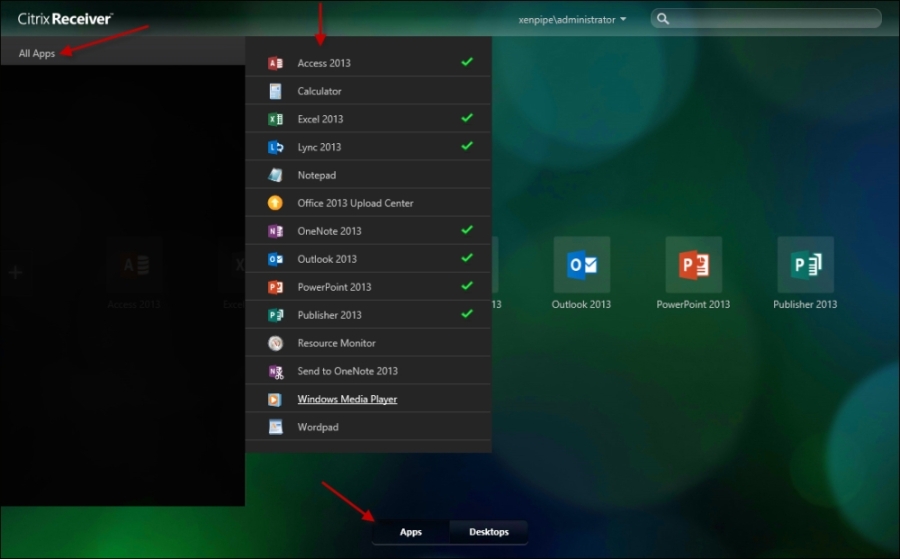Uncheck the Outlook 2013 green checkmark

pyautogui.click(x=467, y=258)
